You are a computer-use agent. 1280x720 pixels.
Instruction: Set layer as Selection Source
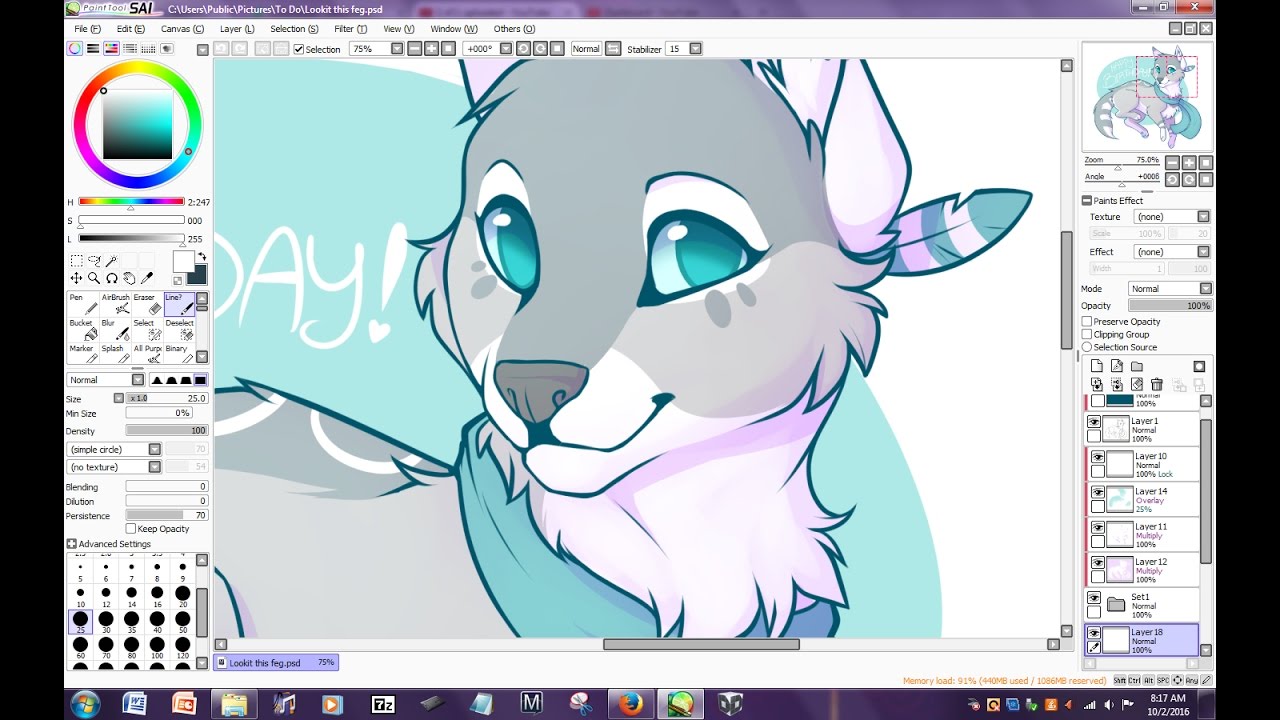(1087, 347)
